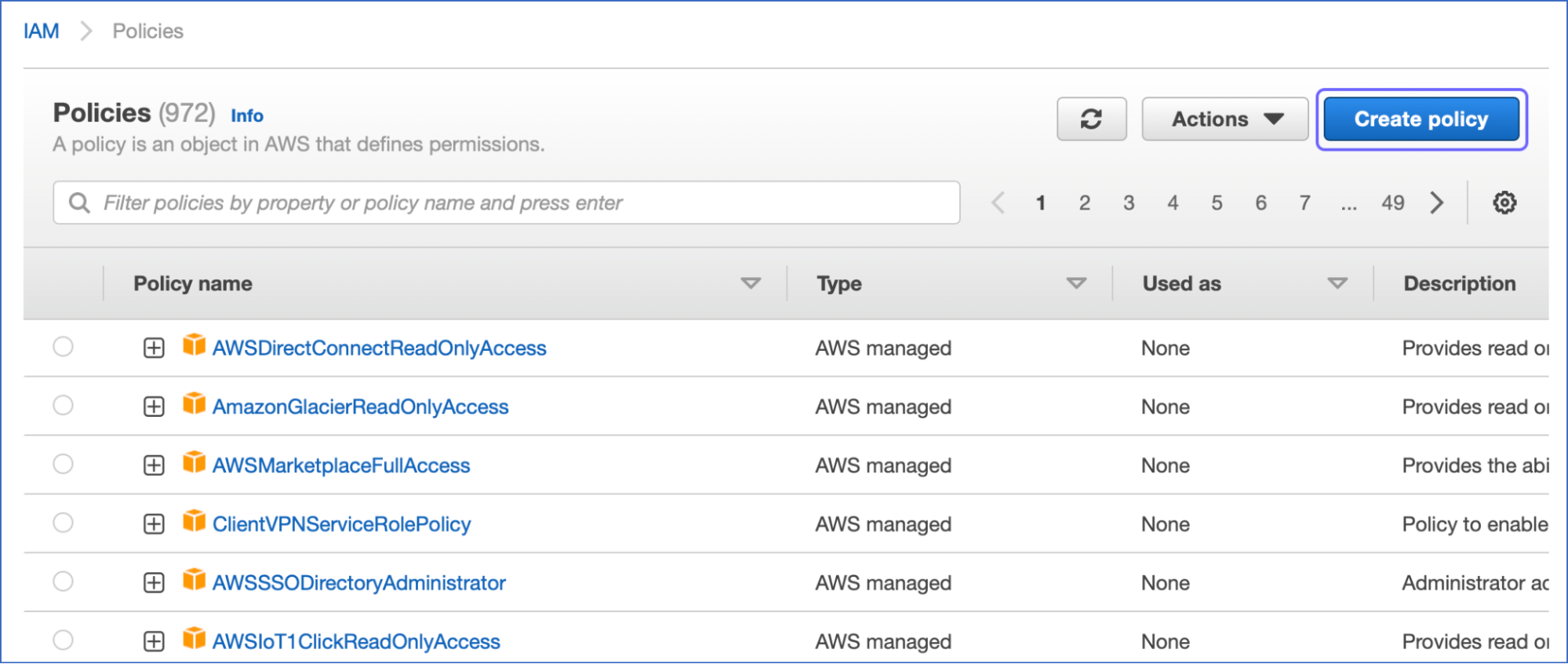Click the AWSSSODirectoryAdministrator cube icon
Image resolution: width=1568 pixels, height=664 pixels.
(194, 580)
